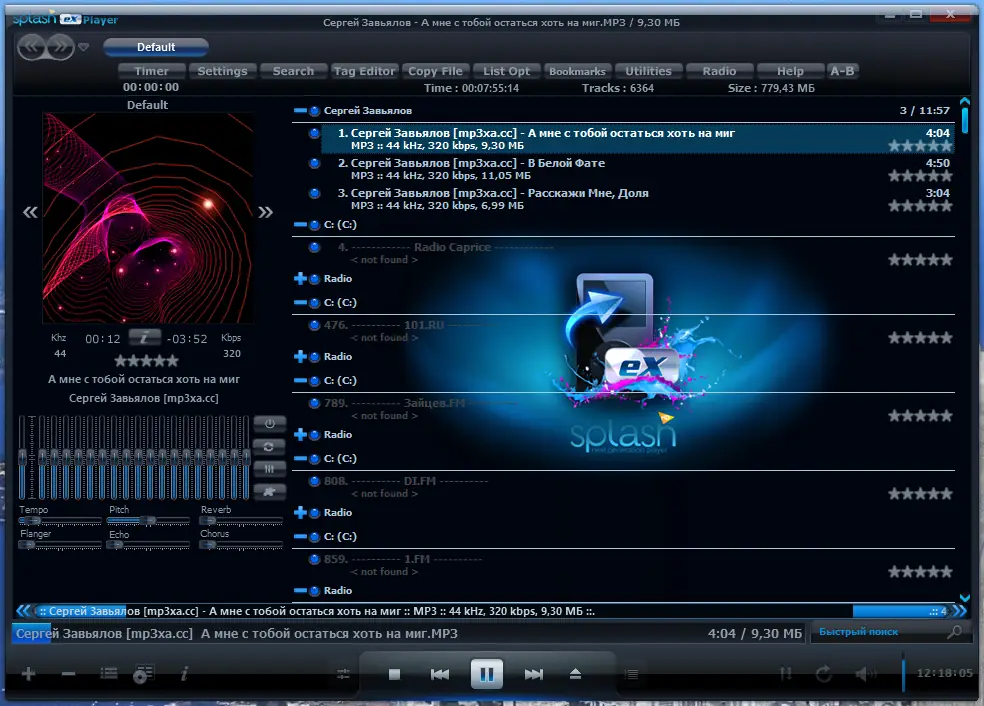Click the left chevrons on the track ticker
Viewport: 984px width, 706px height.
[23, 611]
